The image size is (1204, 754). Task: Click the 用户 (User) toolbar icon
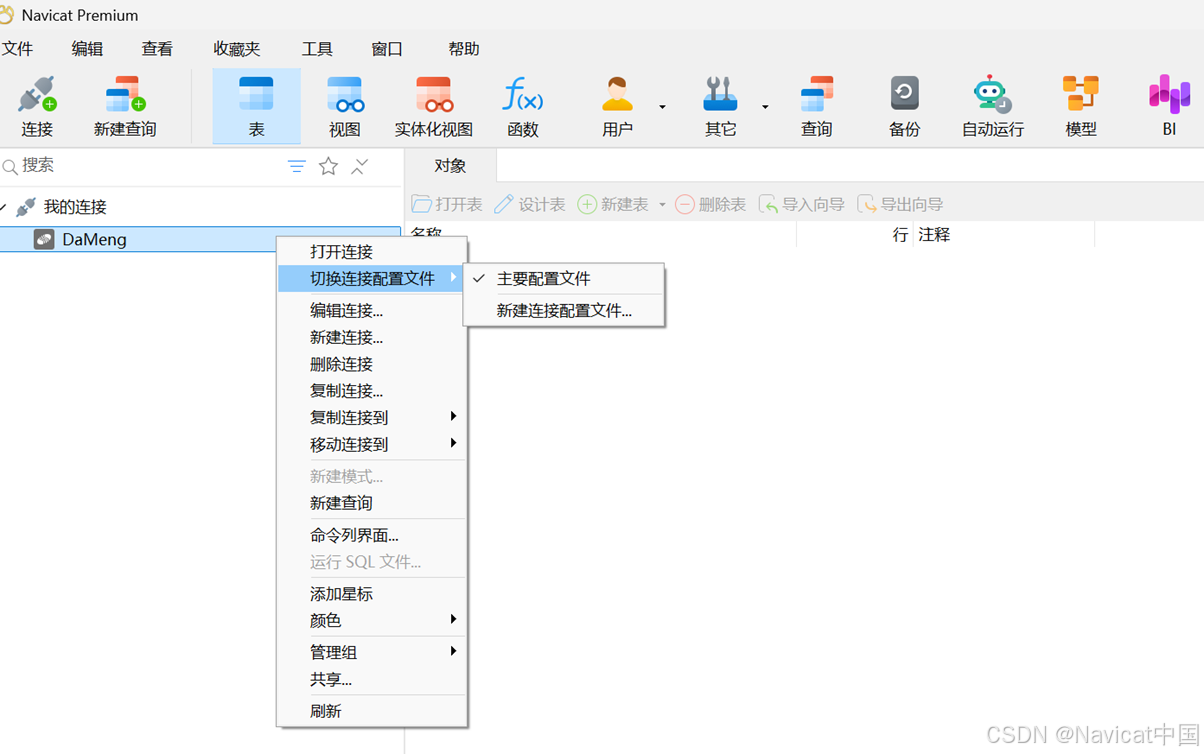pyautogui.click(x=618, y=106)
